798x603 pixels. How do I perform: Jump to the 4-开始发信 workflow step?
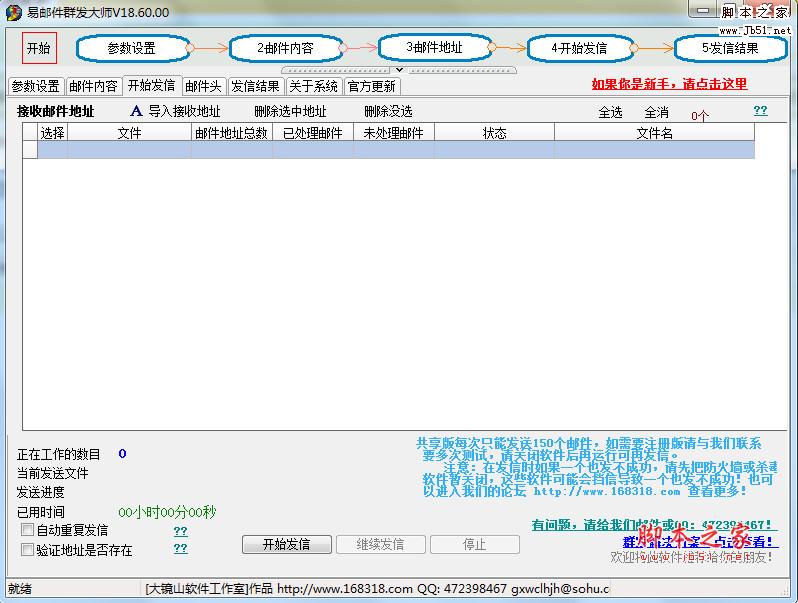(x=579, y=48)
